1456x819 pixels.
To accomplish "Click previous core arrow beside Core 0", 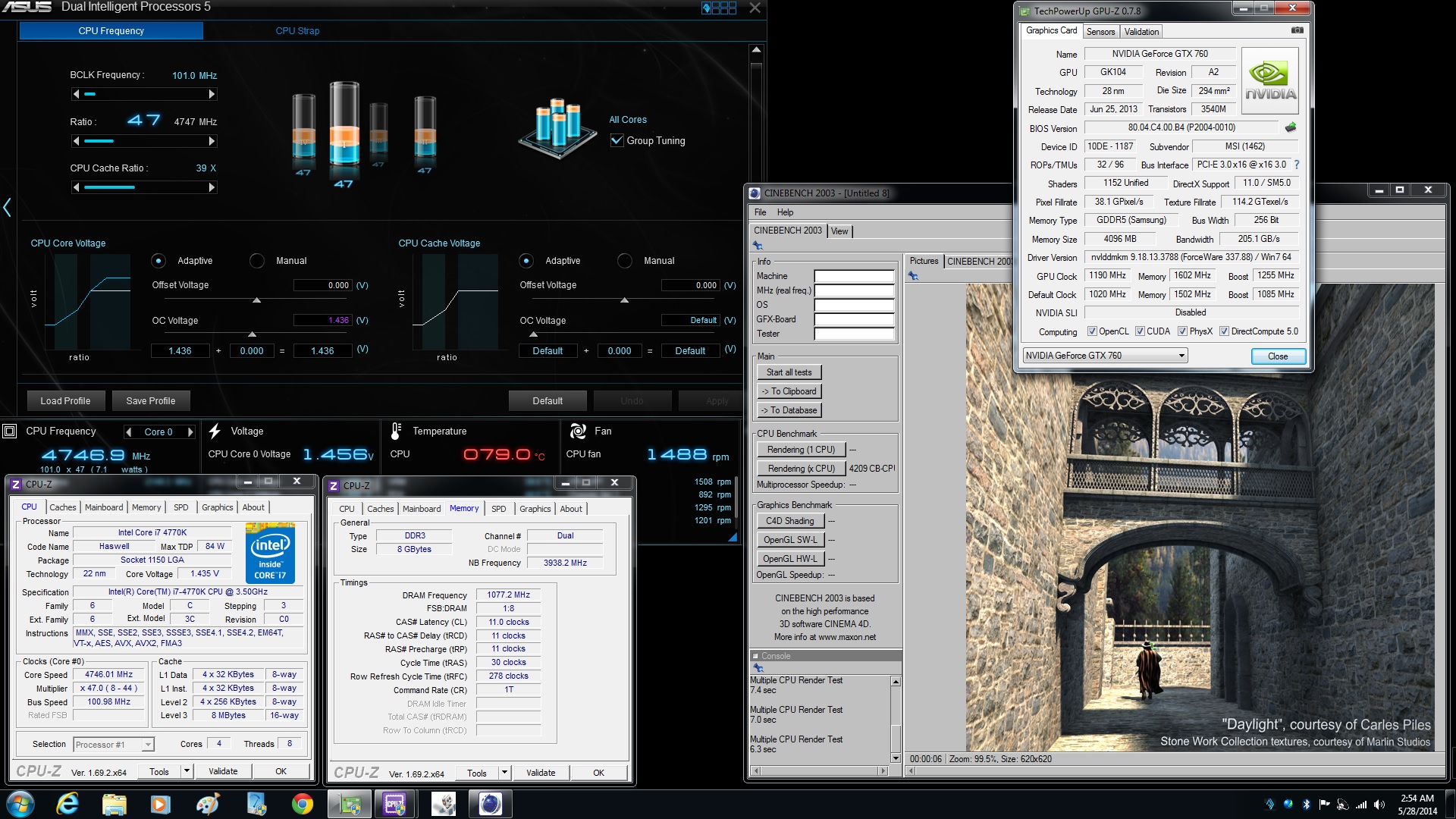I will (x=129, y=432).
